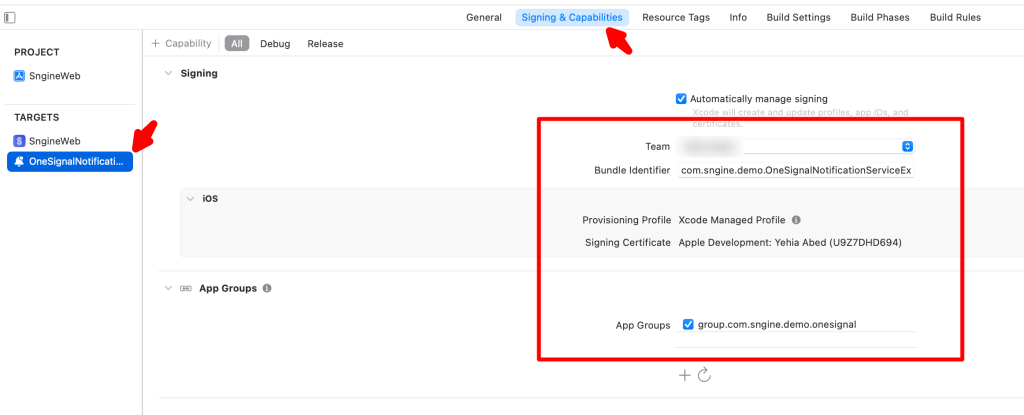Click the SngineWeb target app icon

tap(19, 141)
